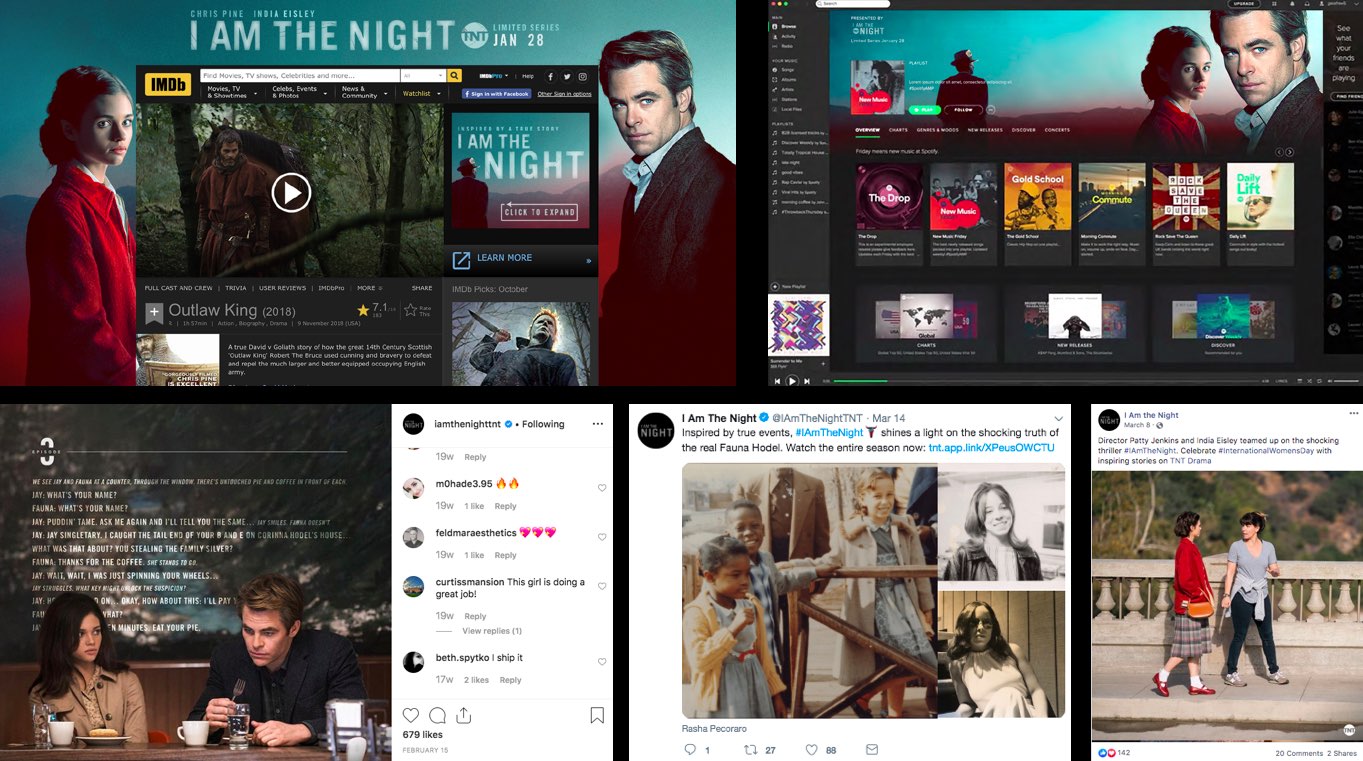Open Facebook post's three-dot menu
Screen dimensions: 1363x761
click(1354, 413)
